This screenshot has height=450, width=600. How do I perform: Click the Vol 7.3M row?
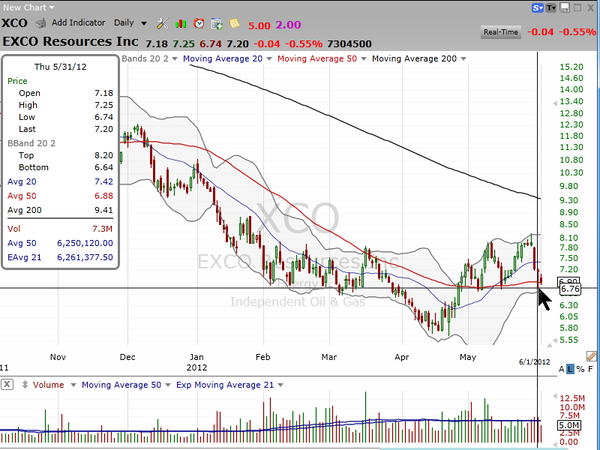(x=60, y=229)
